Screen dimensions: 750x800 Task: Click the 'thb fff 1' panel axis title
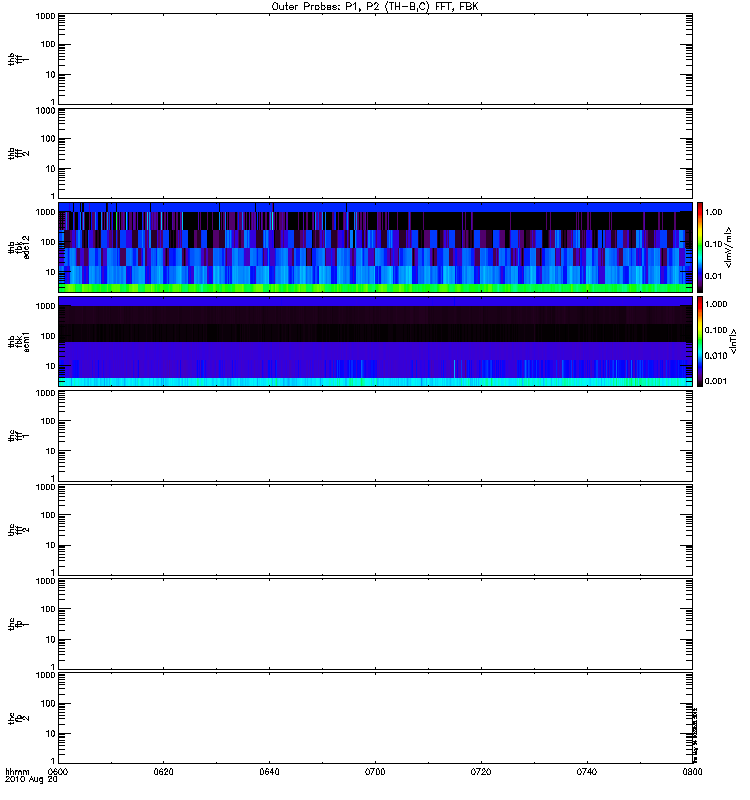[x=19, y=59]
